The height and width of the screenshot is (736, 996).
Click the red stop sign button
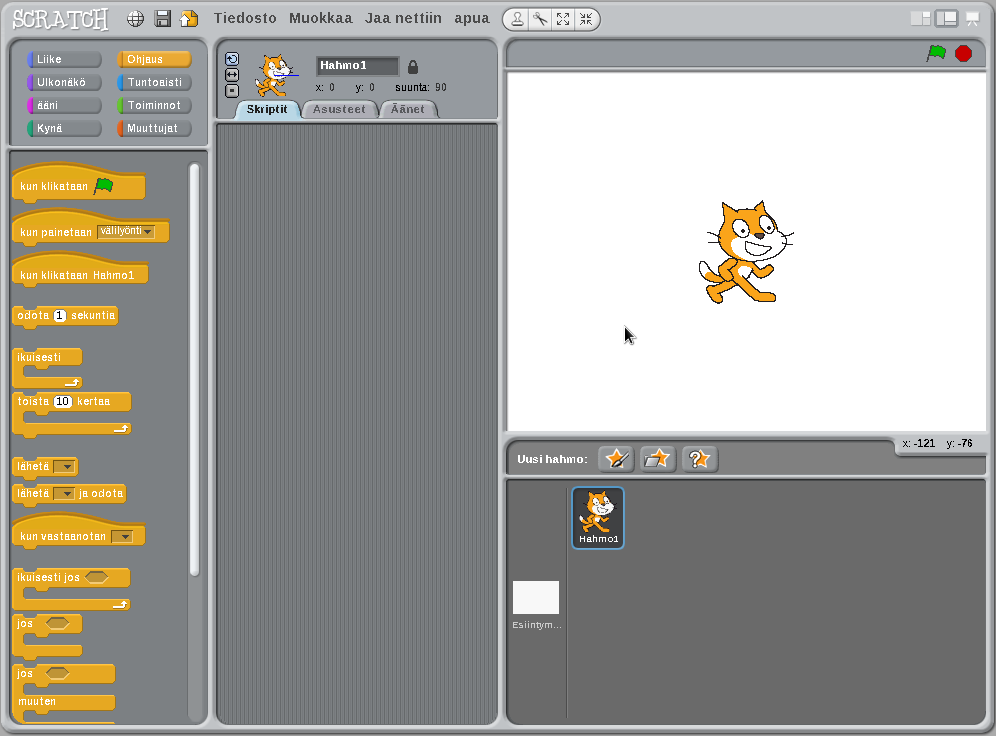(964, 53)
